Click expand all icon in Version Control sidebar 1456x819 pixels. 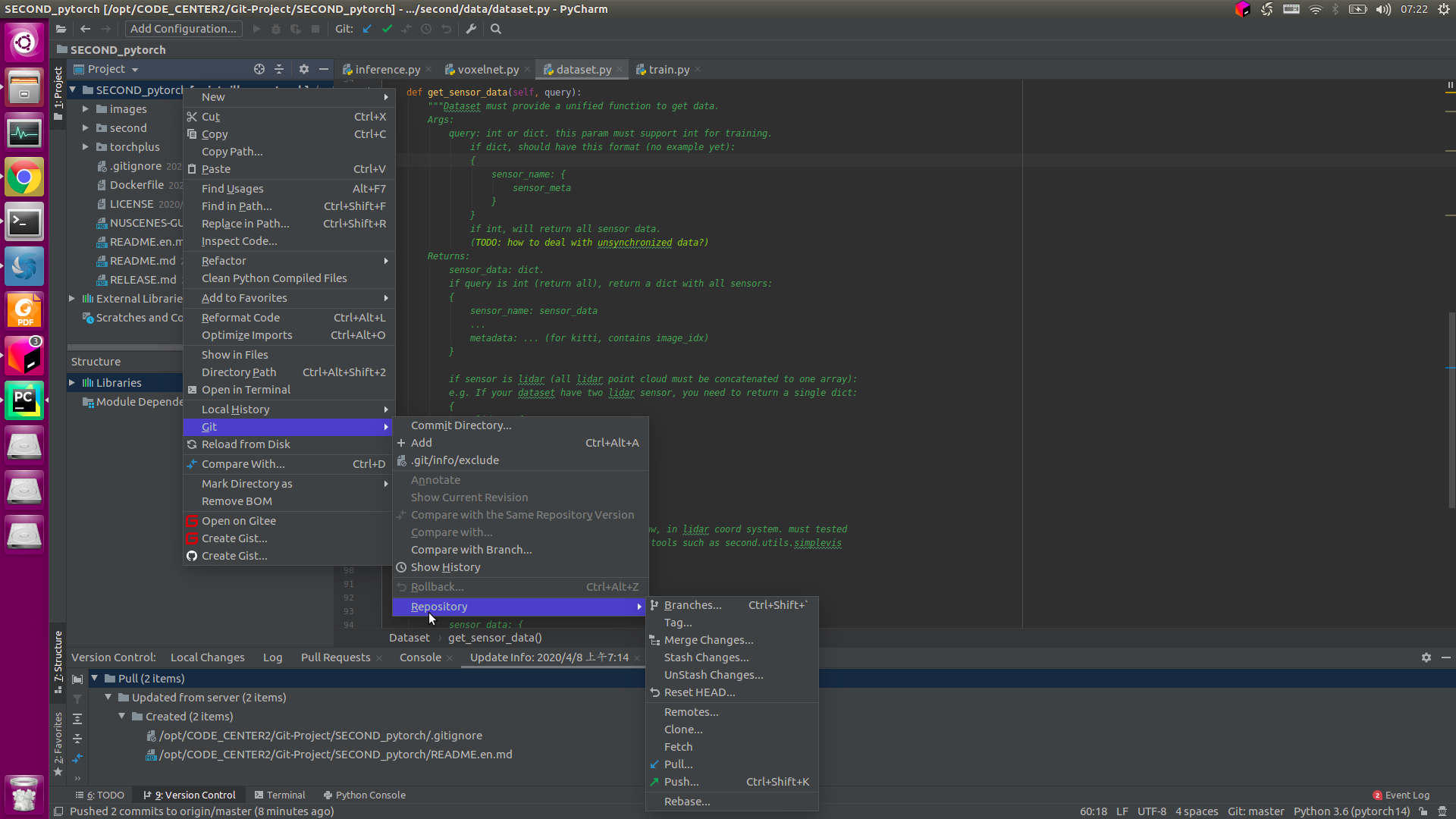pyautogui.click(x=77, y=718)
